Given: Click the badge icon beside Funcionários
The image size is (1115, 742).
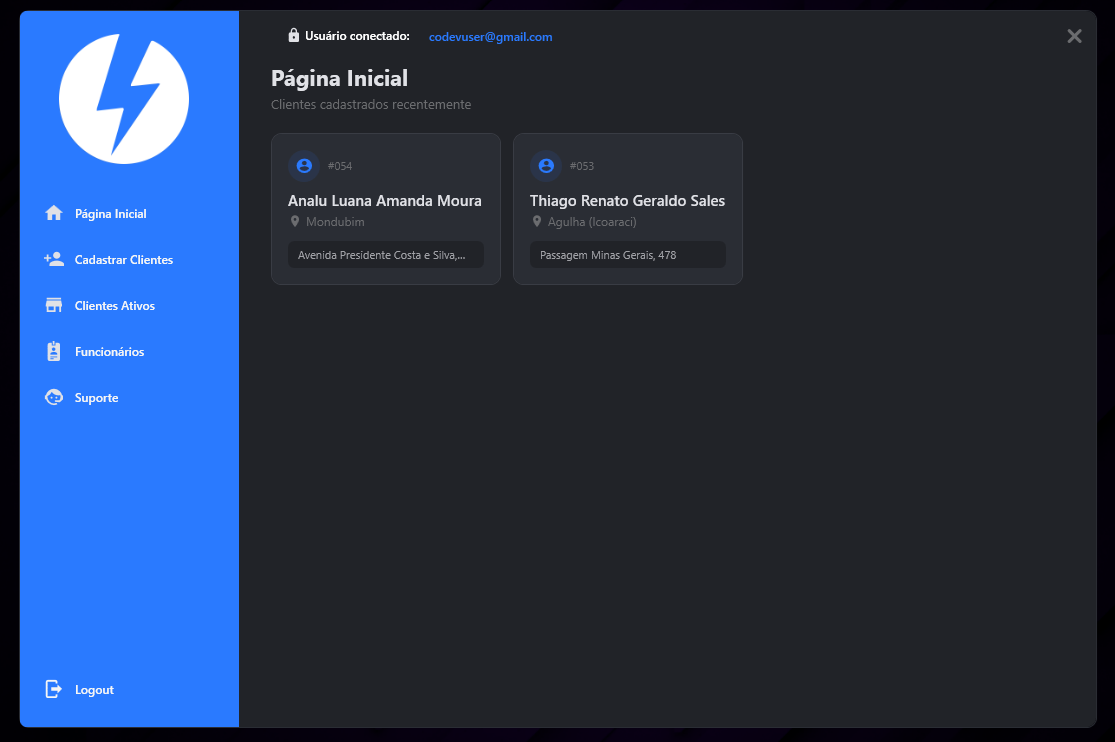Looking at the screenshot, I should pos(54,351).
